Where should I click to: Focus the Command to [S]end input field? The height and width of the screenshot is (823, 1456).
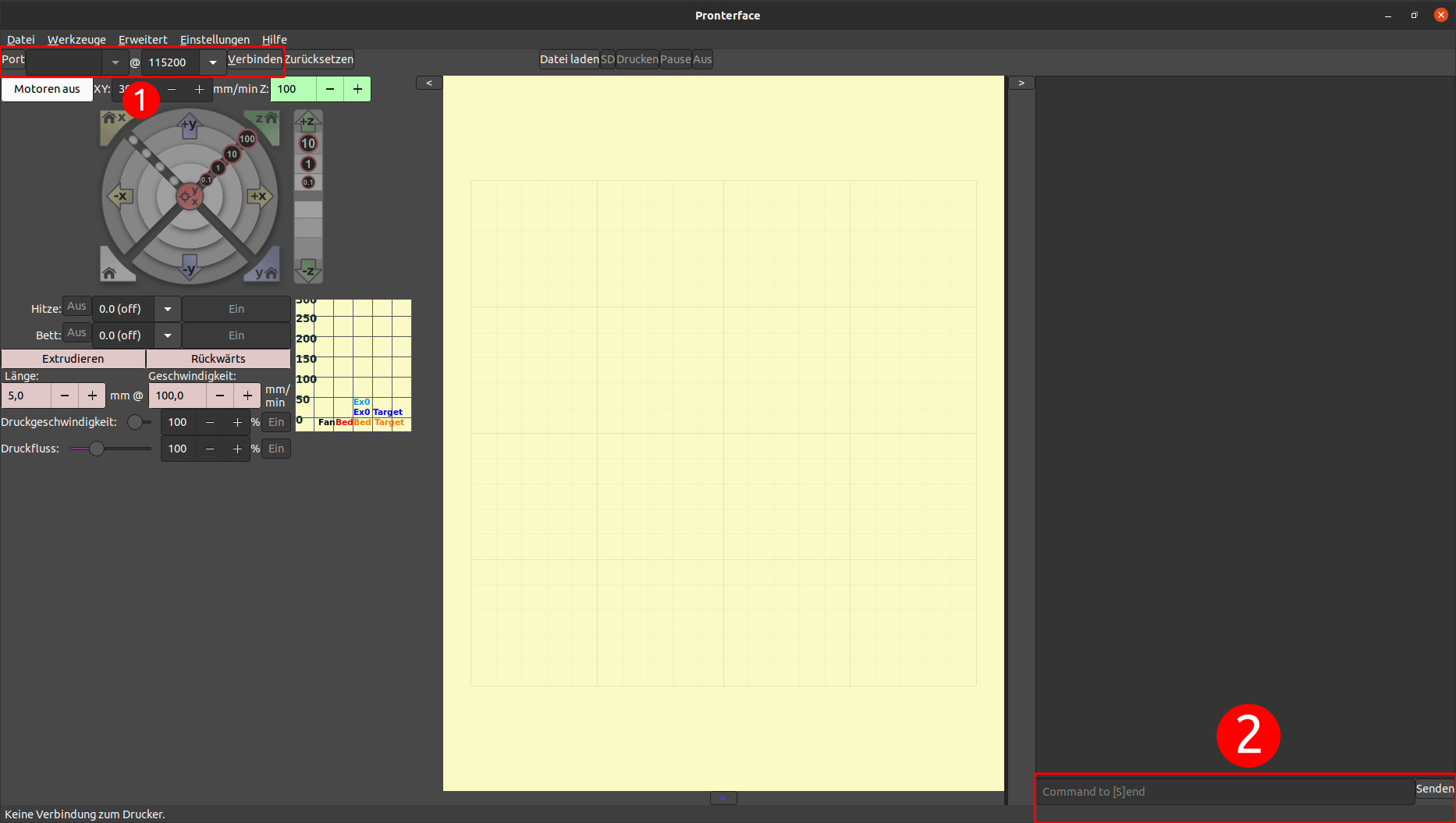click(1225, 792)
